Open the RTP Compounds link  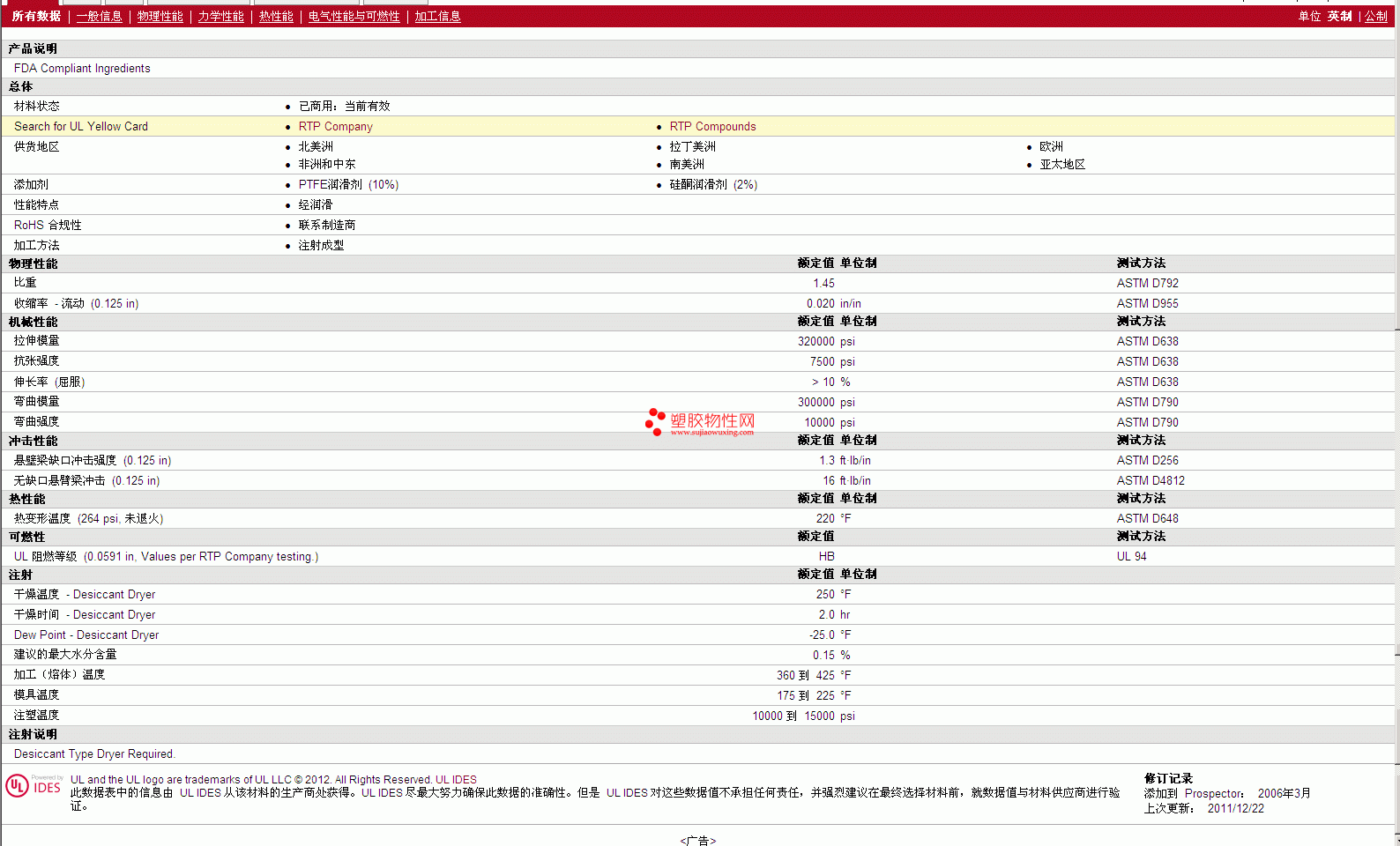pos(712,126)
